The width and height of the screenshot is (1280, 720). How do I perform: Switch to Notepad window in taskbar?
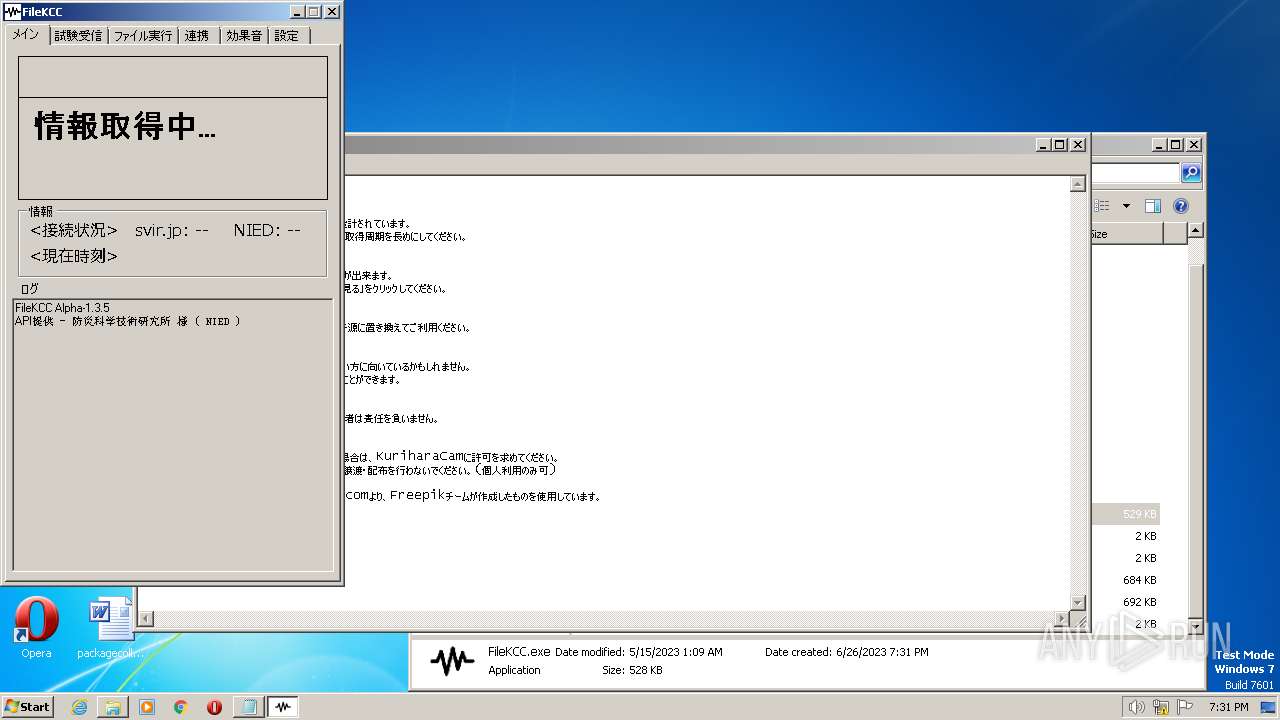[248, 707]
